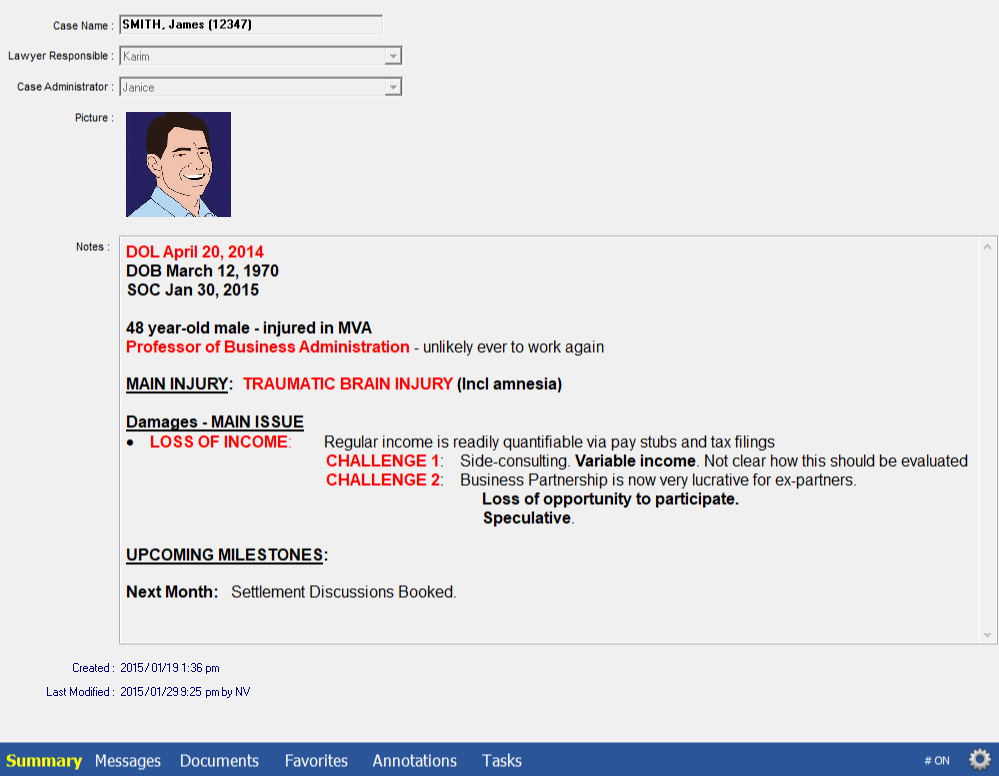The image size is (999, 776).
Task: Click the Case Name input field
Action: (251, 25)
